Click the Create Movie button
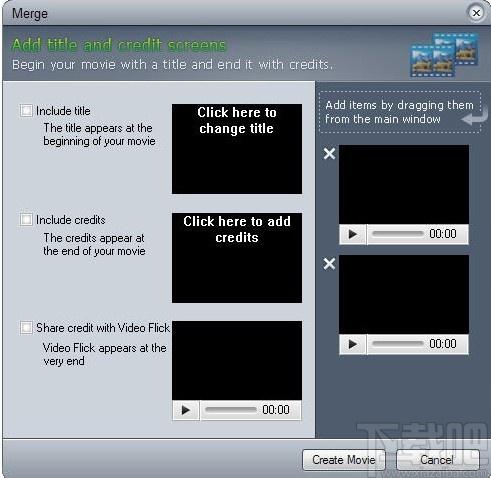Image resolution: width=491 pixels, height=478 pixels. (x=344, y=460)
